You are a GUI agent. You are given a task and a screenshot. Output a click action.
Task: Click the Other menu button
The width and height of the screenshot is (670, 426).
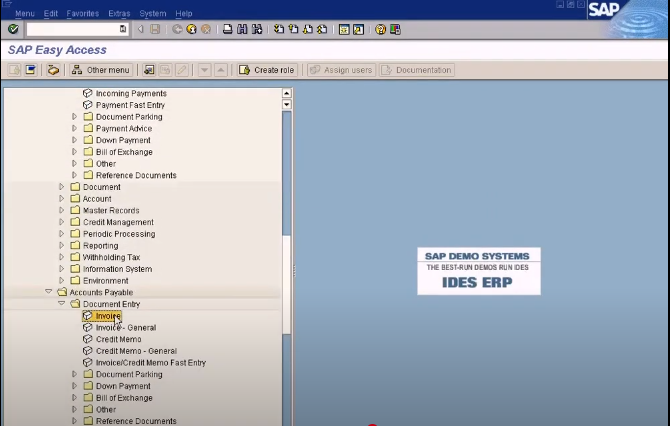pos(101,70)
